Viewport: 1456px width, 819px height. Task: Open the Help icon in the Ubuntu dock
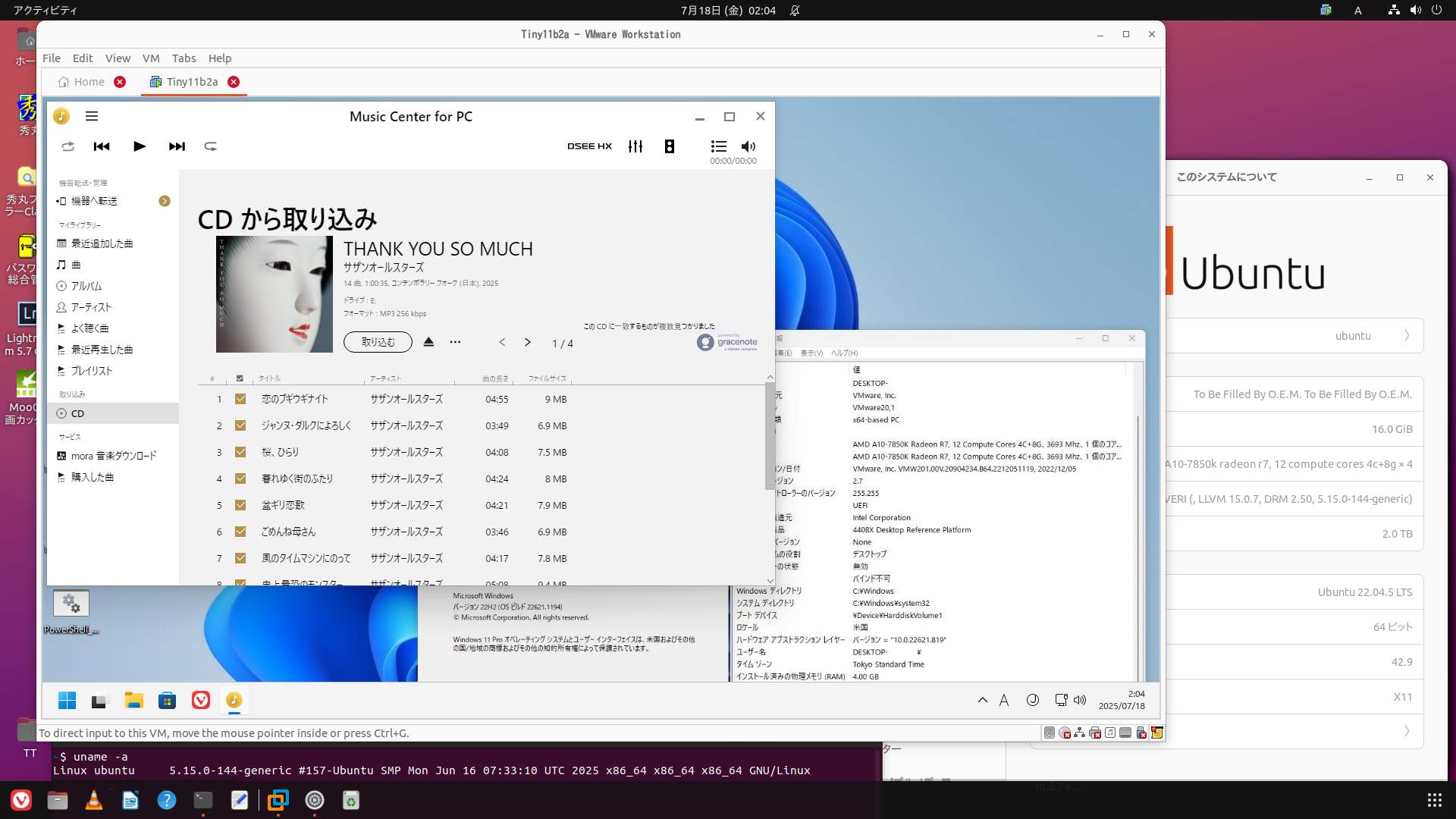click(167, 799)
